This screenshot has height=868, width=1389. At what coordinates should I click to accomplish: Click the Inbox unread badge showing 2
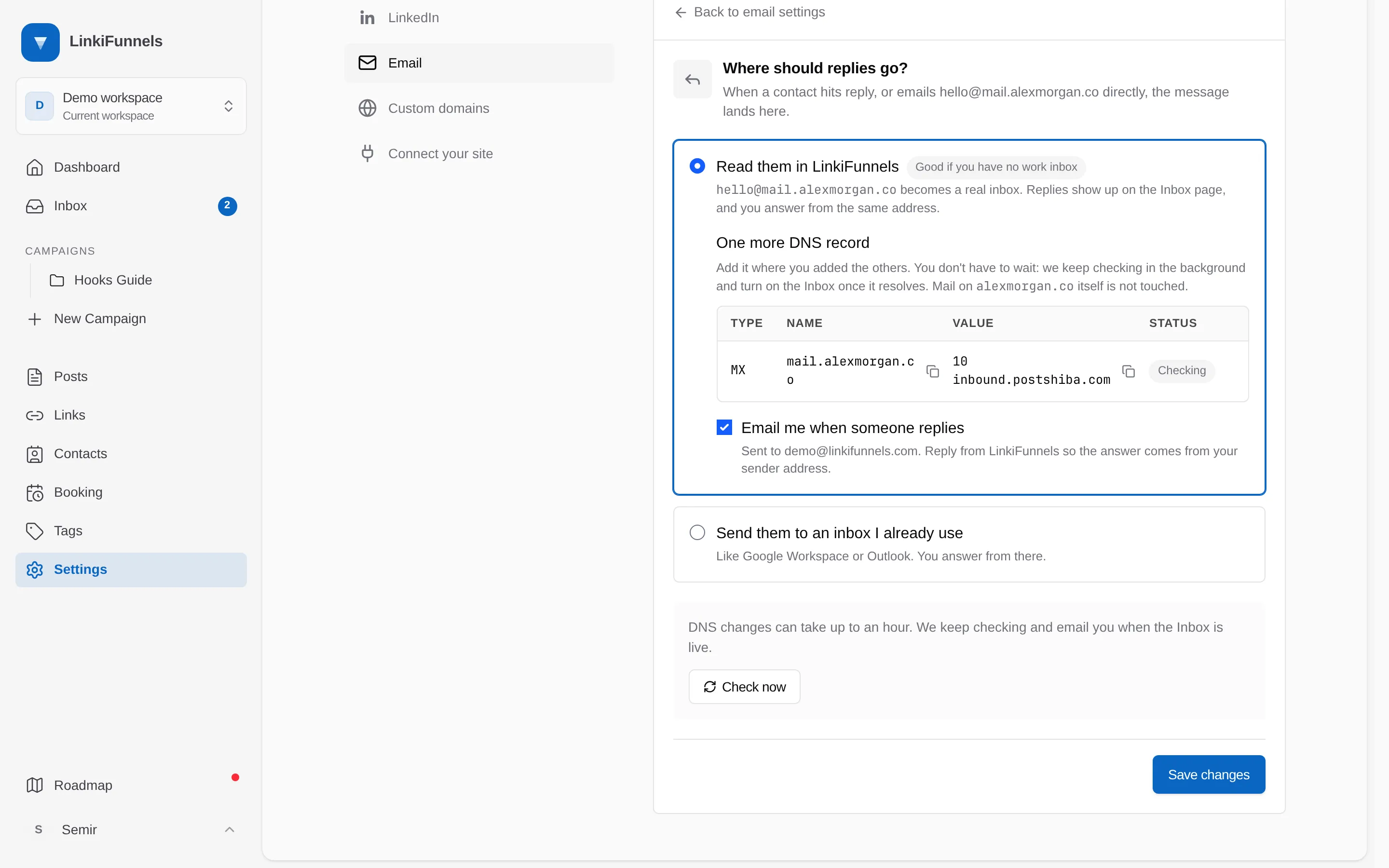click(x=227, y=206)
